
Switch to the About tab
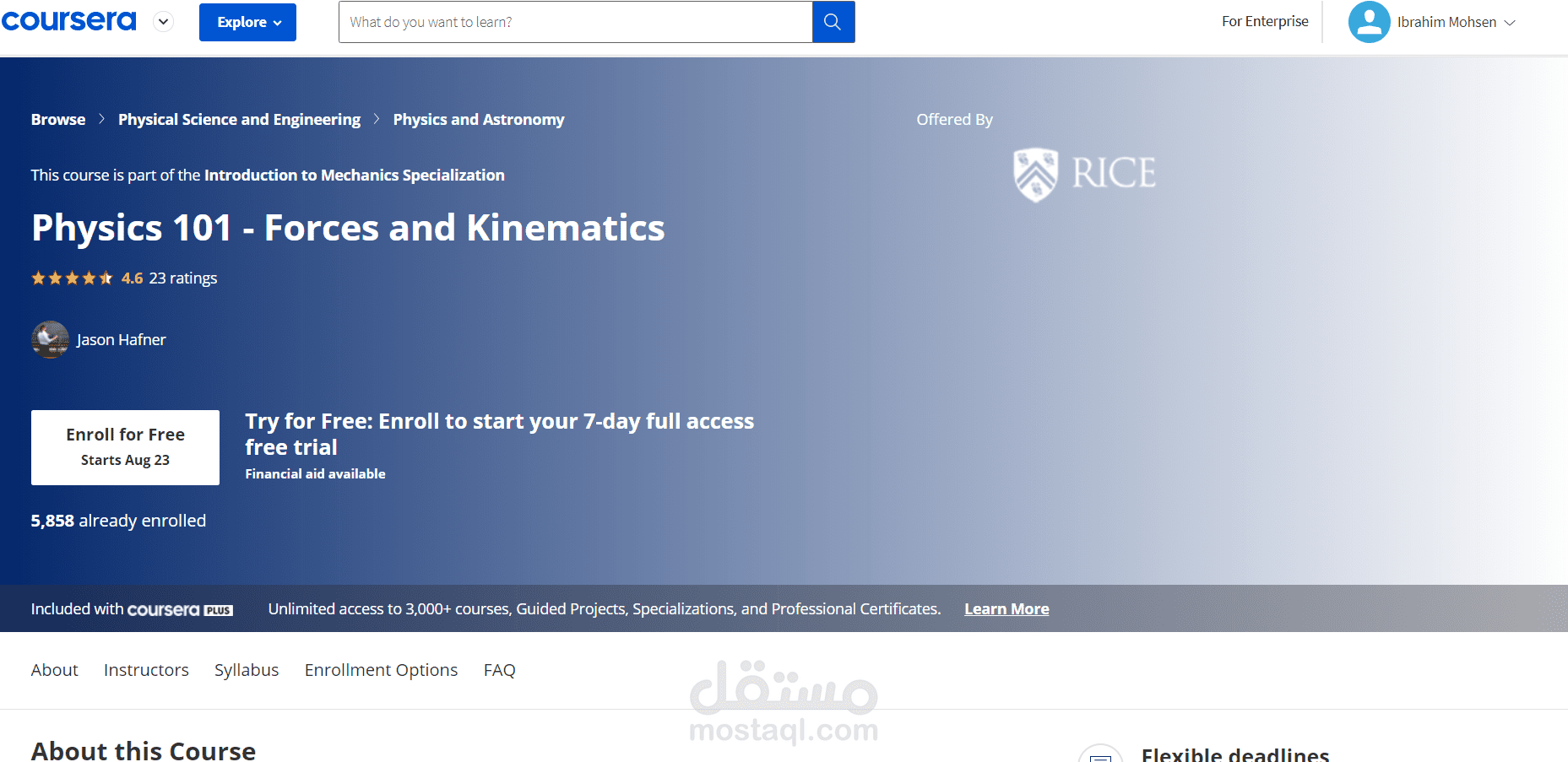(x=55, y=670)
